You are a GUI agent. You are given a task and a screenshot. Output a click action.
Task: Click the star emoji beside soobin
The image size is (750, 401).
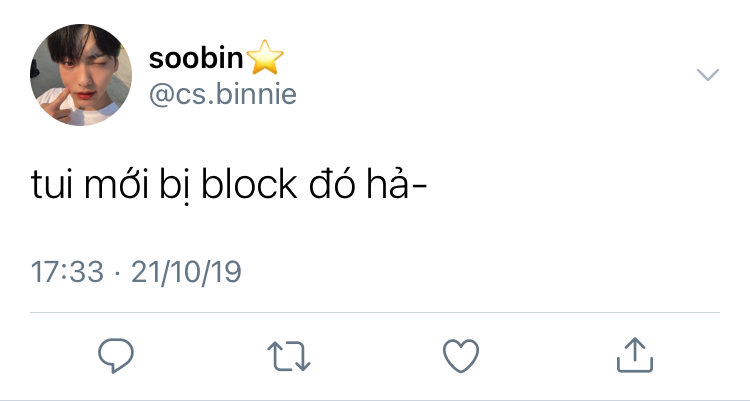(264, 59)
